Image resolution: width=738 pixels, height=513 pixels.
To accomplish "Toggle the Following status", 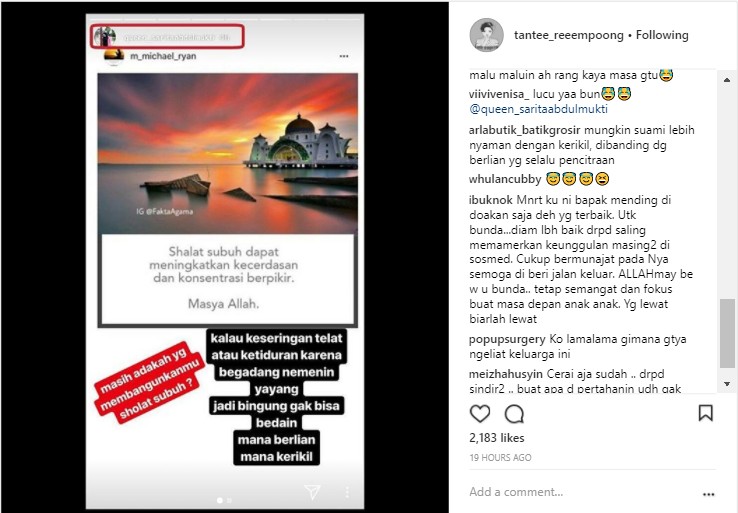I will tap(662, 35).
